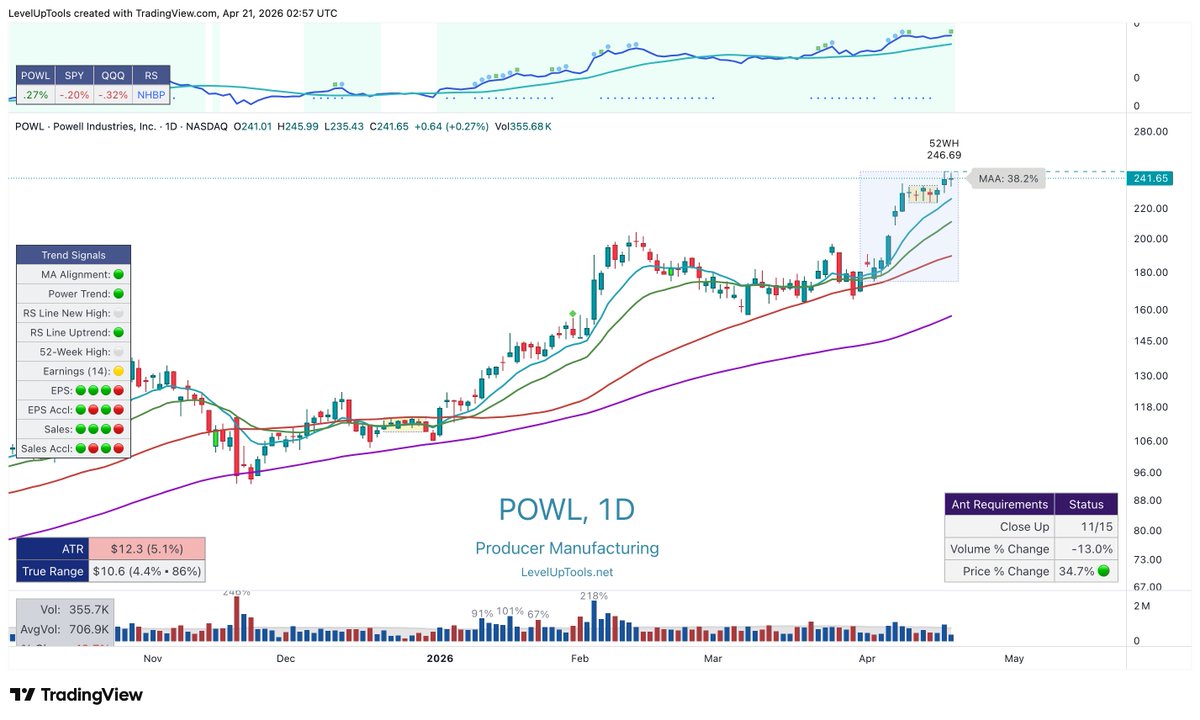The height and width of the screenshot is (720, 1200).
Task: Click the 67.00 price axis label
Action: coord(1148,587)
